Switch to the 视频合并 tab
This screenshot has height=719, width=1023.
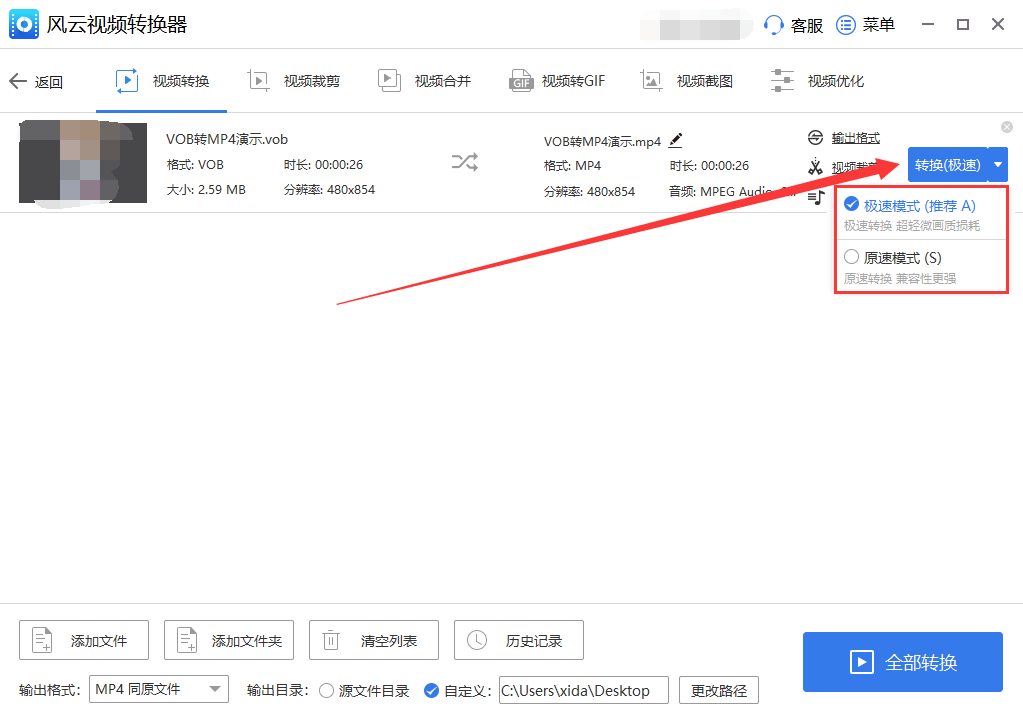[424, 80]
